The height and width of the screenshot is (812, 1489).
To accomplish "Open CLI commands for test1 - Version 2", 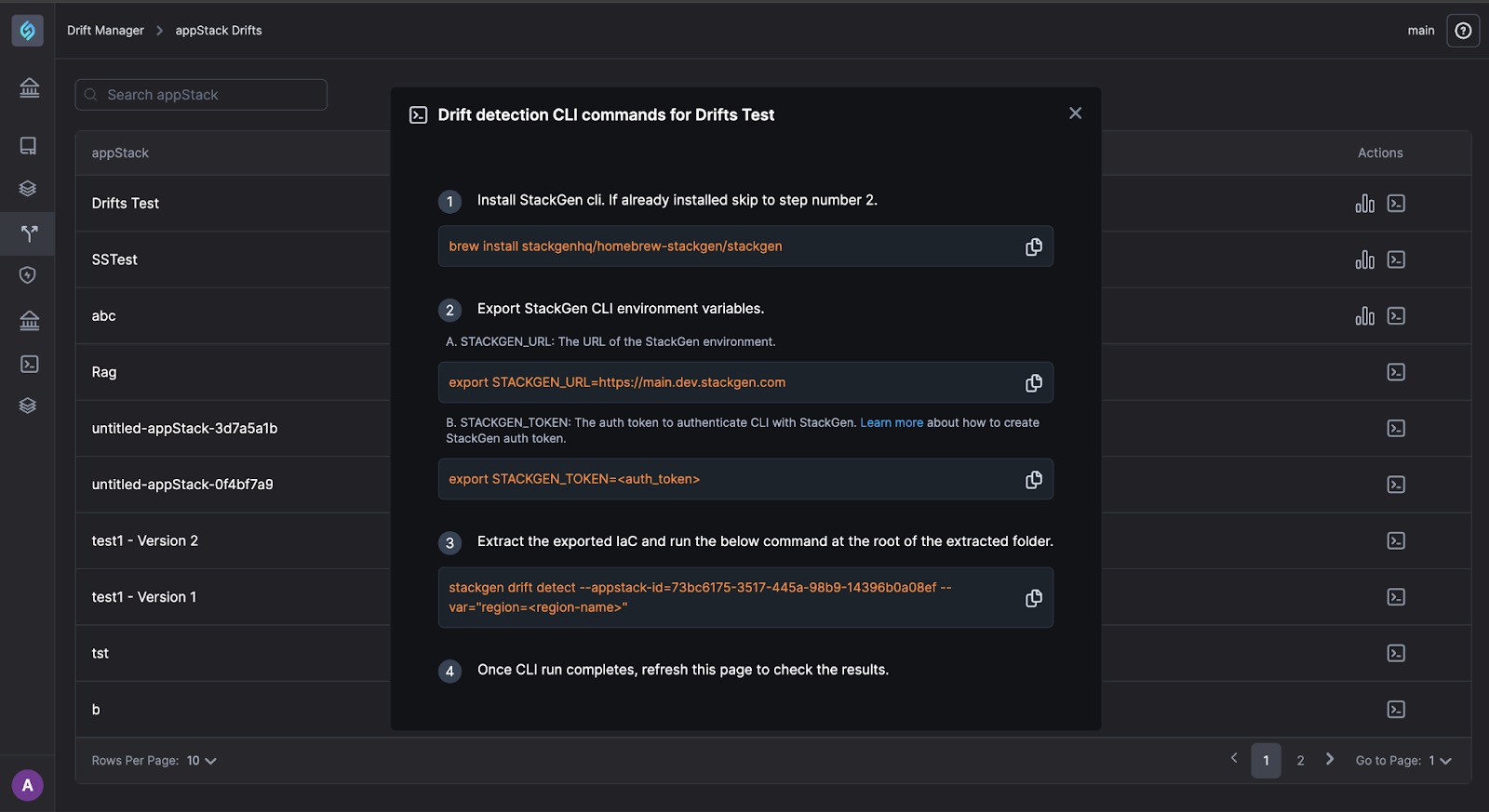I will pyautogui.click(x=1396, y=541).
